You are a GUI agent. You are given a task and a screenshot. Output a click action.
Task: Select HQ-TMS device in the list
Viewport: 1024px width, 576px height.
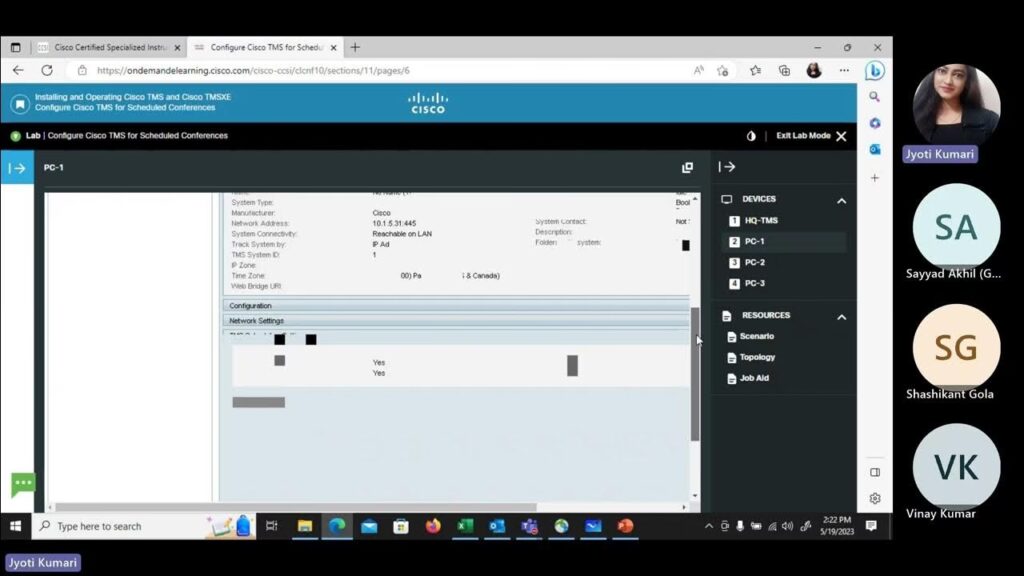[760, 221]
